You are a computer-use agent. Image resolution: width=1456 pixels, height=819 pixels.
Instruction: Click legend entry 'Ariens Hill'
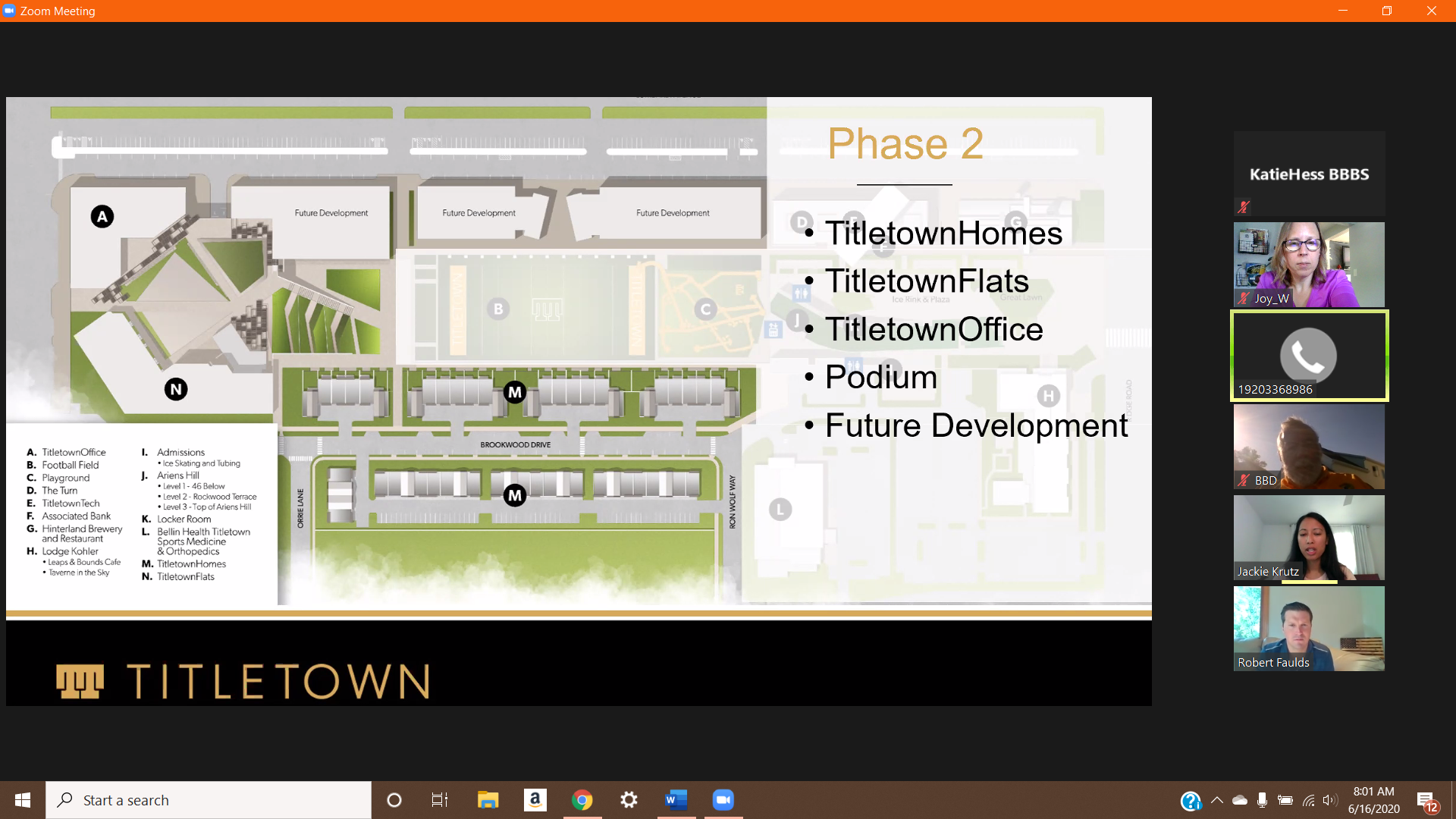(178, 475)
